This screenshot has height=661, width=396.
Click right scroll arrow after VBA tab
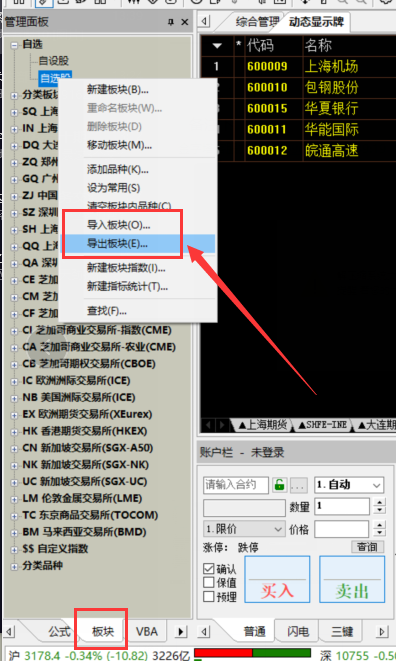[180, 631]
